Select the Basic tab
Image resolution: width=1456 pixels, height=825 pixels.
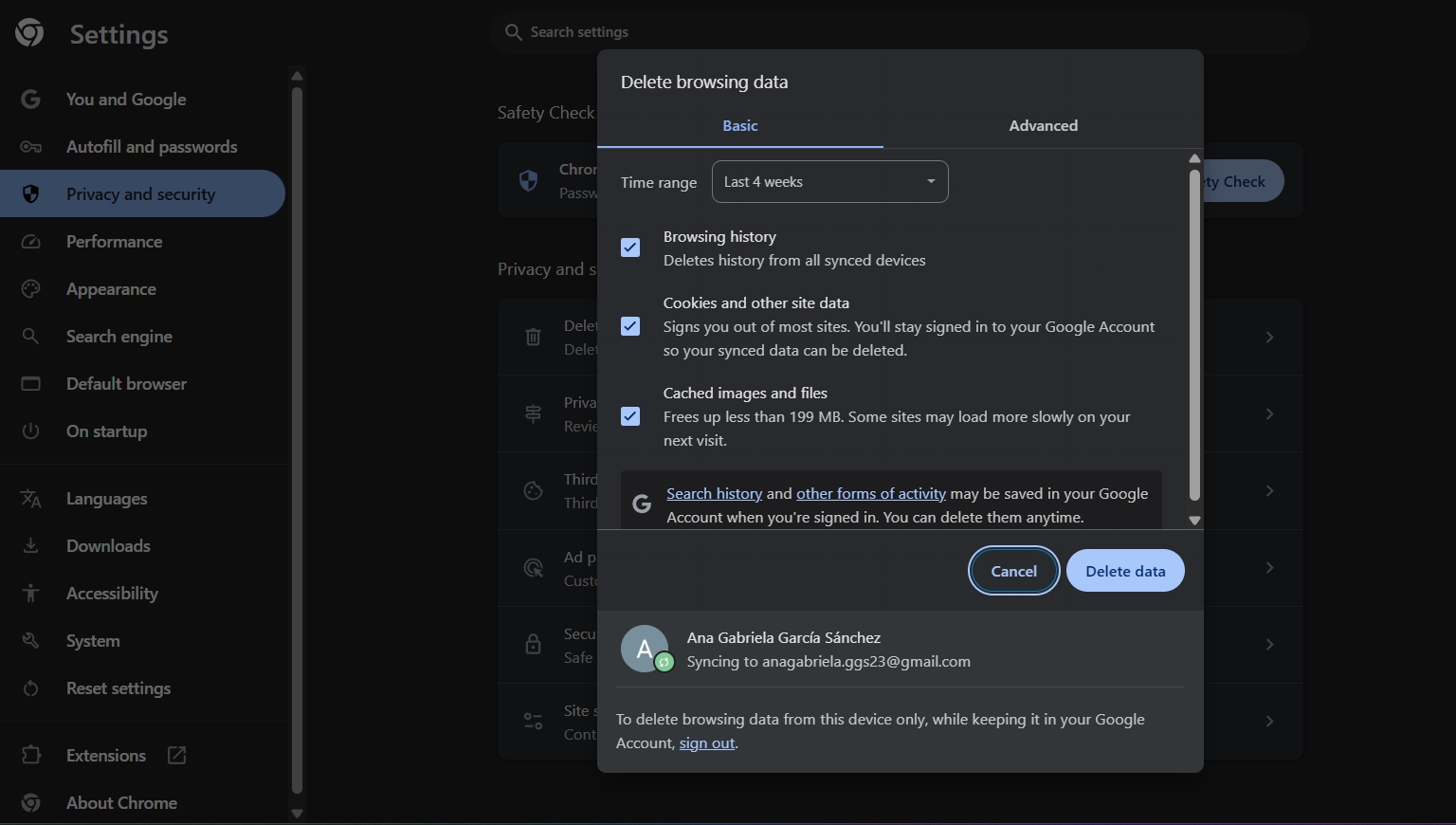[739, 126]
